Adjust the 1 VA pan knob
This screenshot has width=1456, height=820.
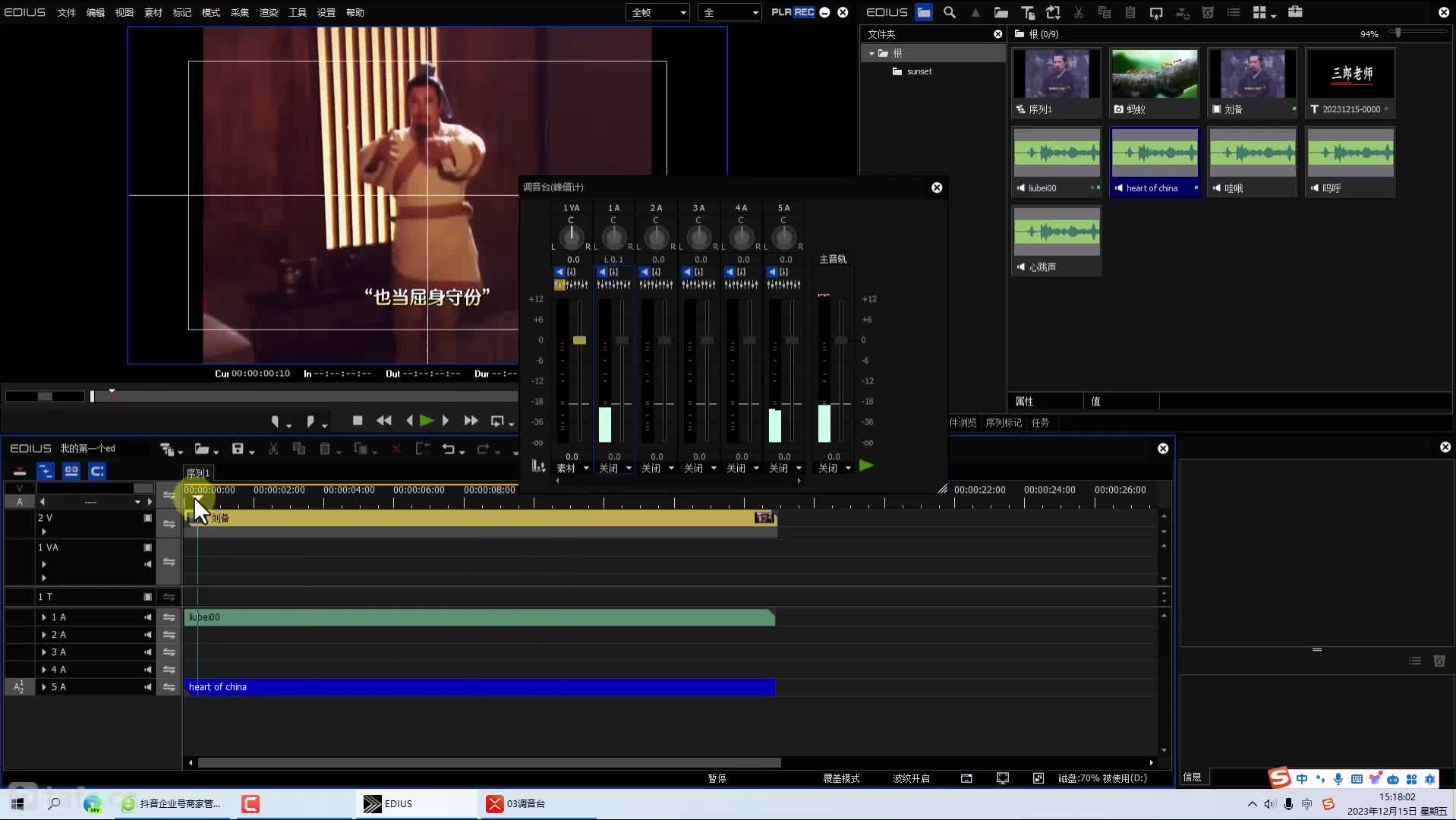(x=571, y=236)
